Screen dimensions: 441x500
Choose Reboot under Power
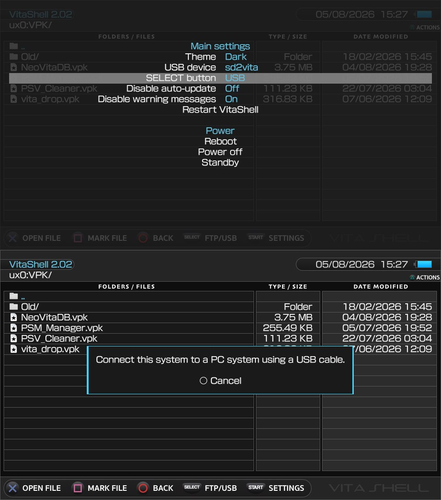pyautogui.click(x=220, y=141)
